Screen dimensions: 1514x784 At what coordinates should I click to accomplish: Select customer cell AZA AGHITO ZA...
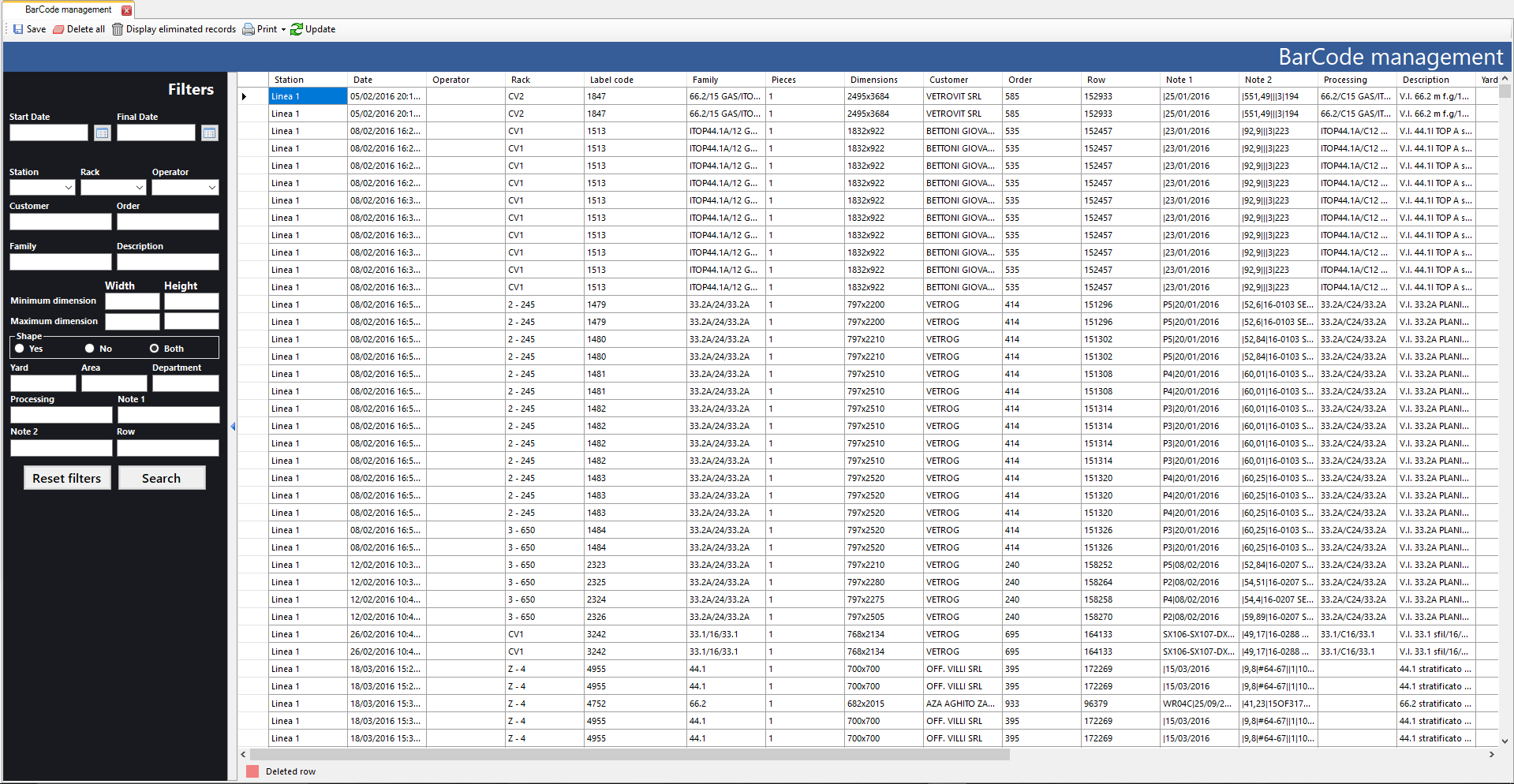[963, 704]
